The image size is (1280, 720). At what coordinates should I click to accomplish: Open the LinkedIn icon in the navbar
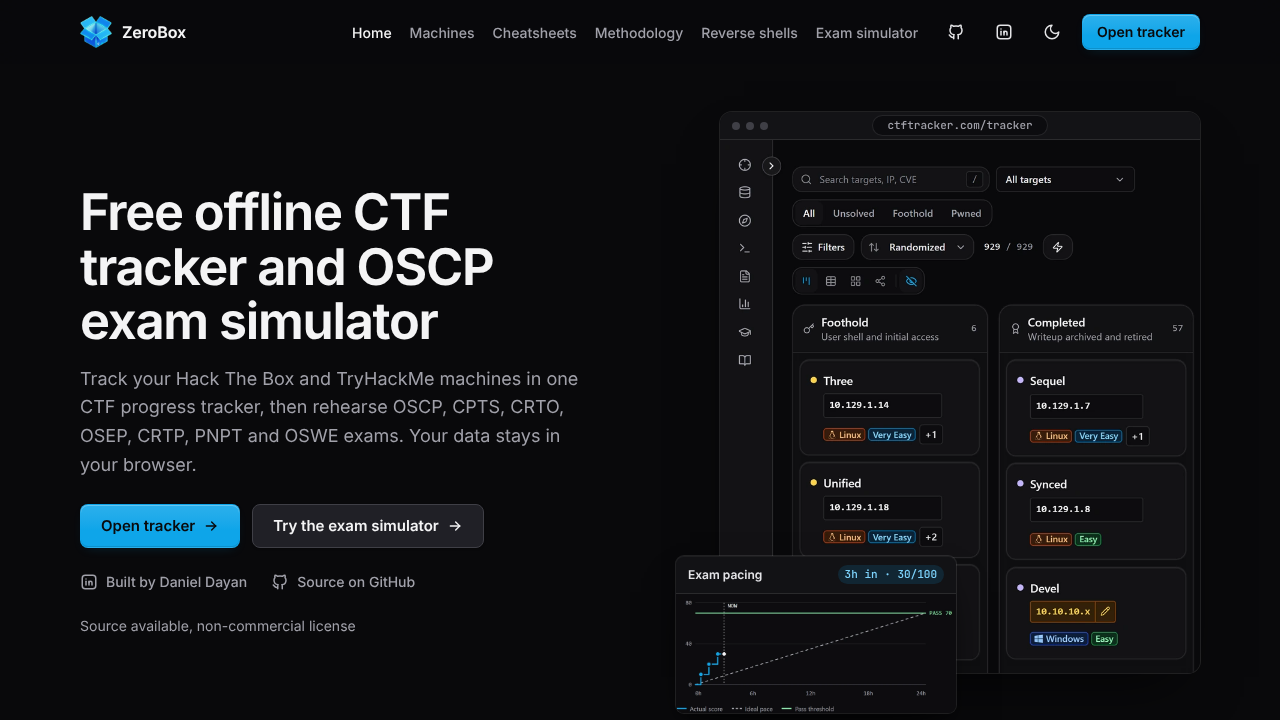coord(1004,32)
